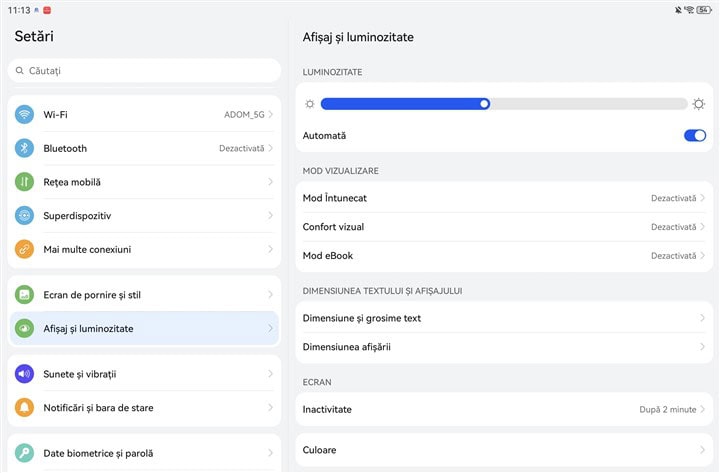720x473 pixels.
Task: Expand Bluetooth row chevron
Action: (270, 148)
